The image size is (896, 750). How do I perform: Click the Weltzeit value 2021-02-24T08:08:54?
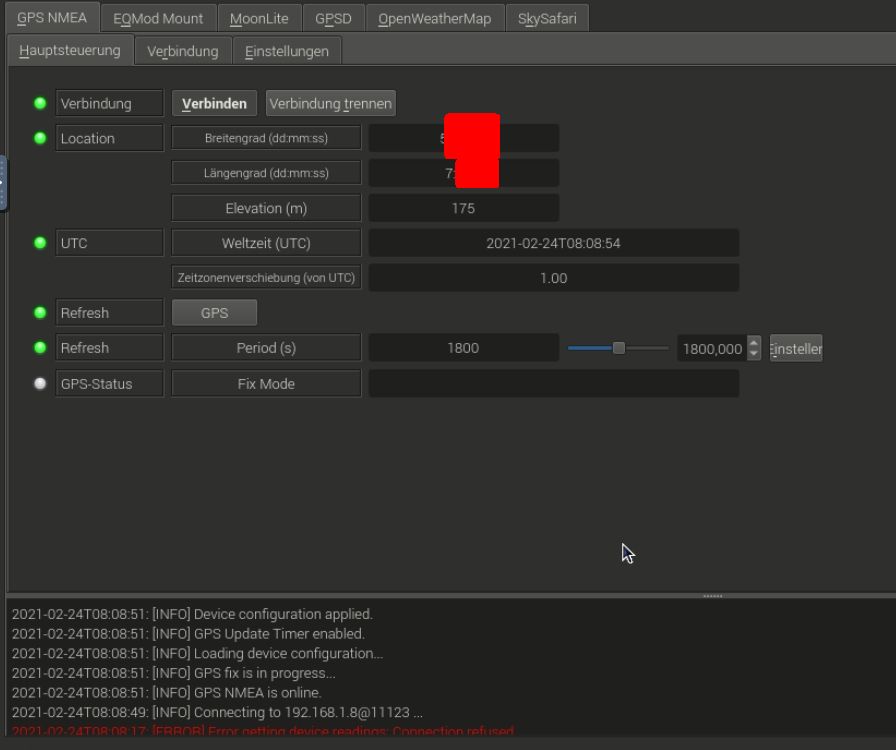tap(554, 243)
